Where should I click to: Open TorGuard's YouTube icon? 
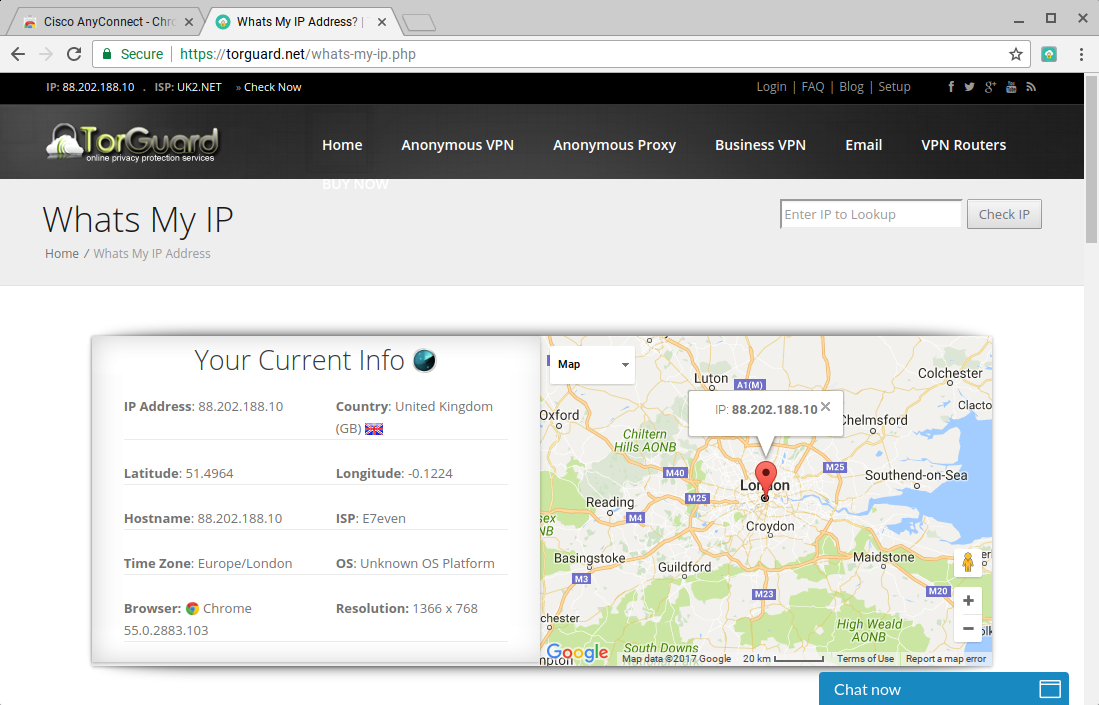(1011, 87)
